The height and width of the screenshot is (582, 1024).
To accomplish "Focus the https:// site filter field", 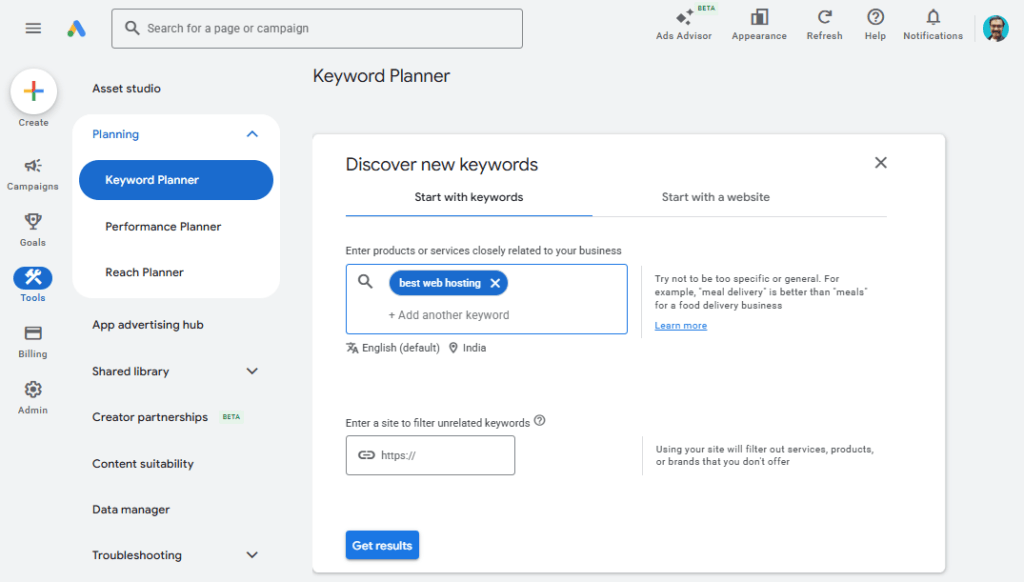I will pyautogui.click(x=430, y=455).
